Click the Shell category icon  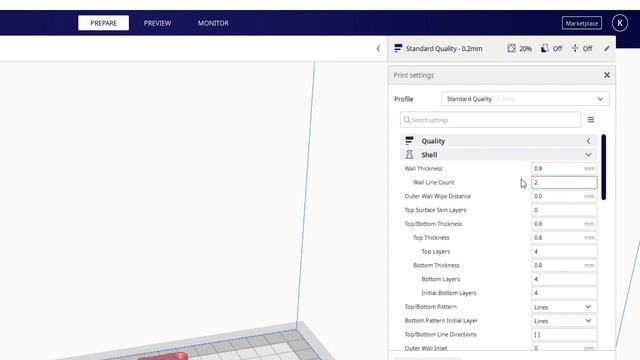[x=409, y=155]
